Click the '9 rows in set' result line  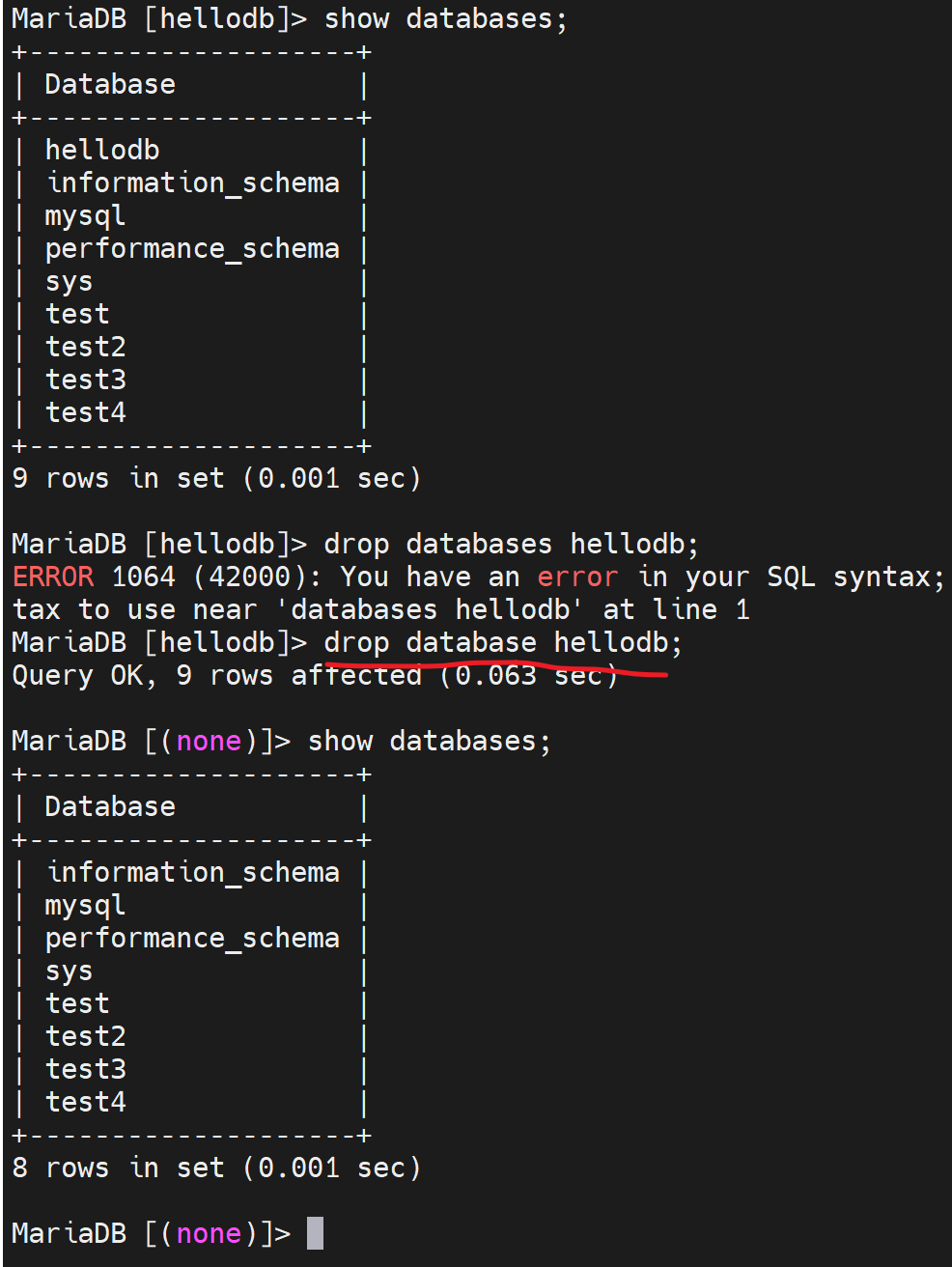pyautogui.click(x=216, y=478)
